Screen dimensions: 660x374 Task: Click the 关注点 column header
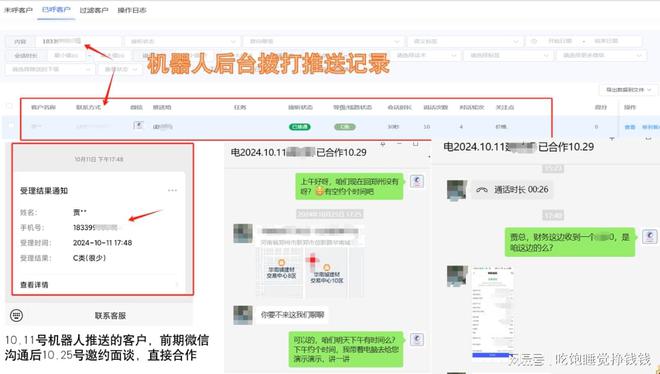[x=504, y=107]
